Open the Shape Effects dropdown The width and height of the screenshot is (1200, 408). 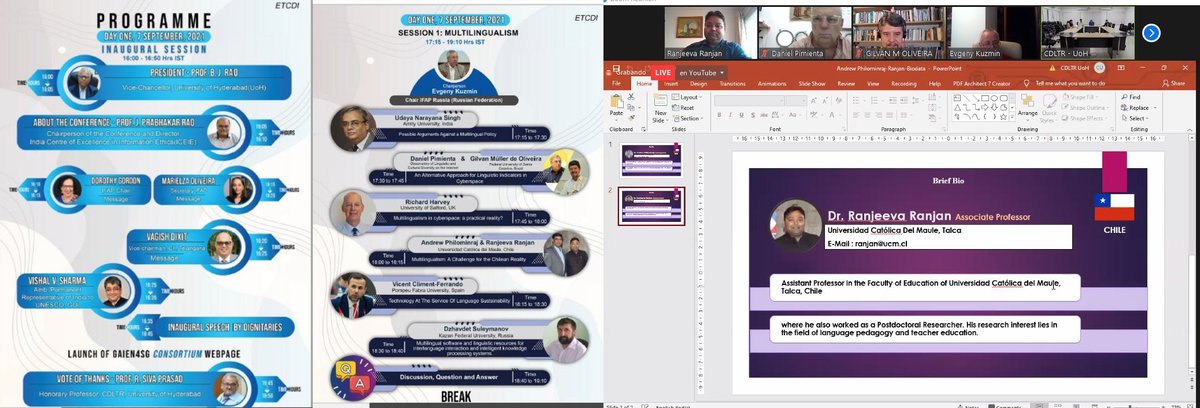pyautogui.click(x=1084, y=118)
